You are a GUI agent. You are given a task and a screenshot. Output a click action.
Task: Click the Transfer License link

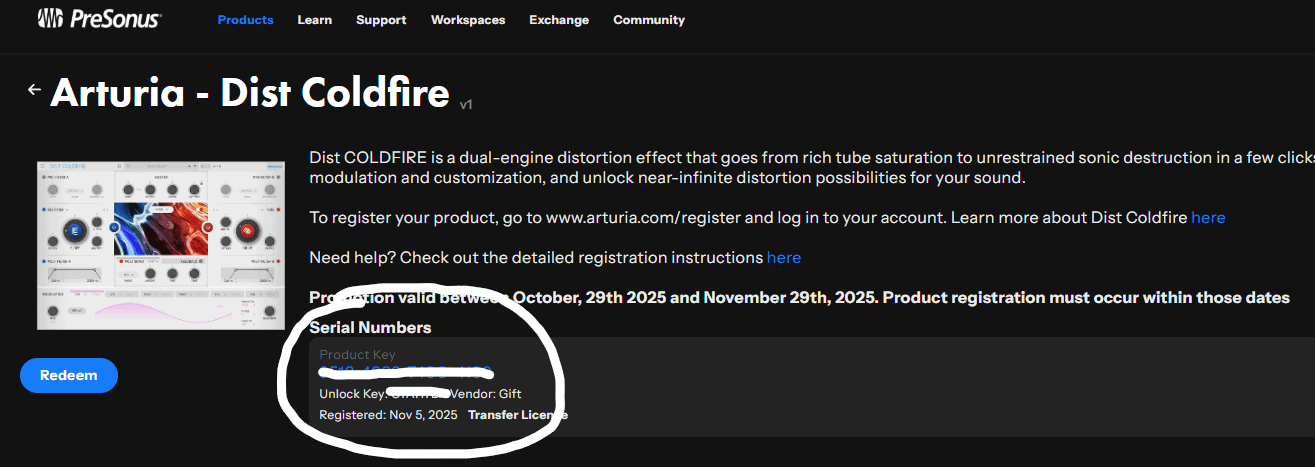[517, 415]
